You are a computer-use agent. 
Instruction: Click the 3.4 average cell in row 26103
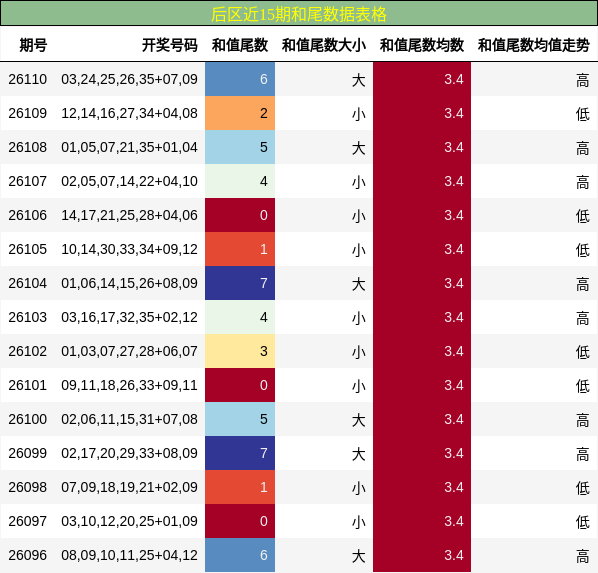coord(422,317)
